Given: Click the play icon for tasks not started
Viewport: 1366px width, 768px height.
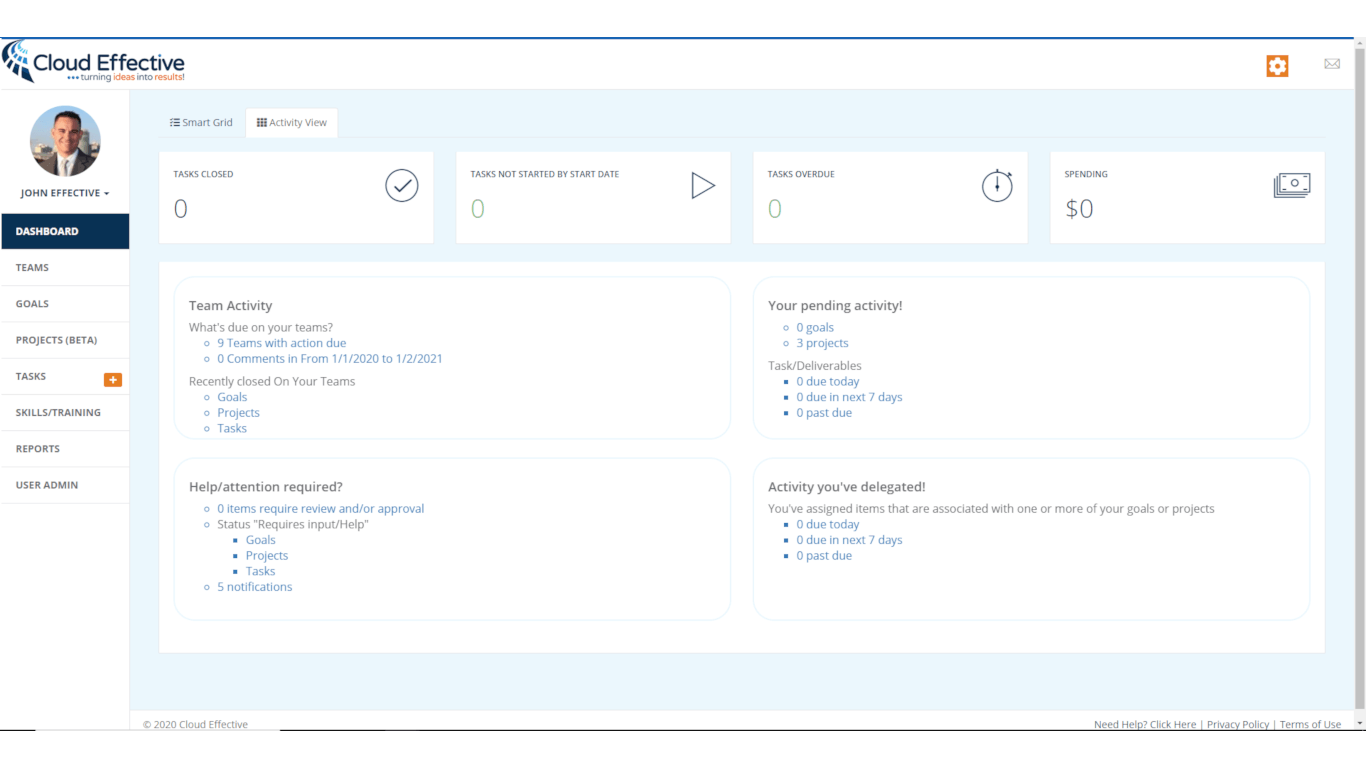Looking at the screenshot, I should pos(703,185).
